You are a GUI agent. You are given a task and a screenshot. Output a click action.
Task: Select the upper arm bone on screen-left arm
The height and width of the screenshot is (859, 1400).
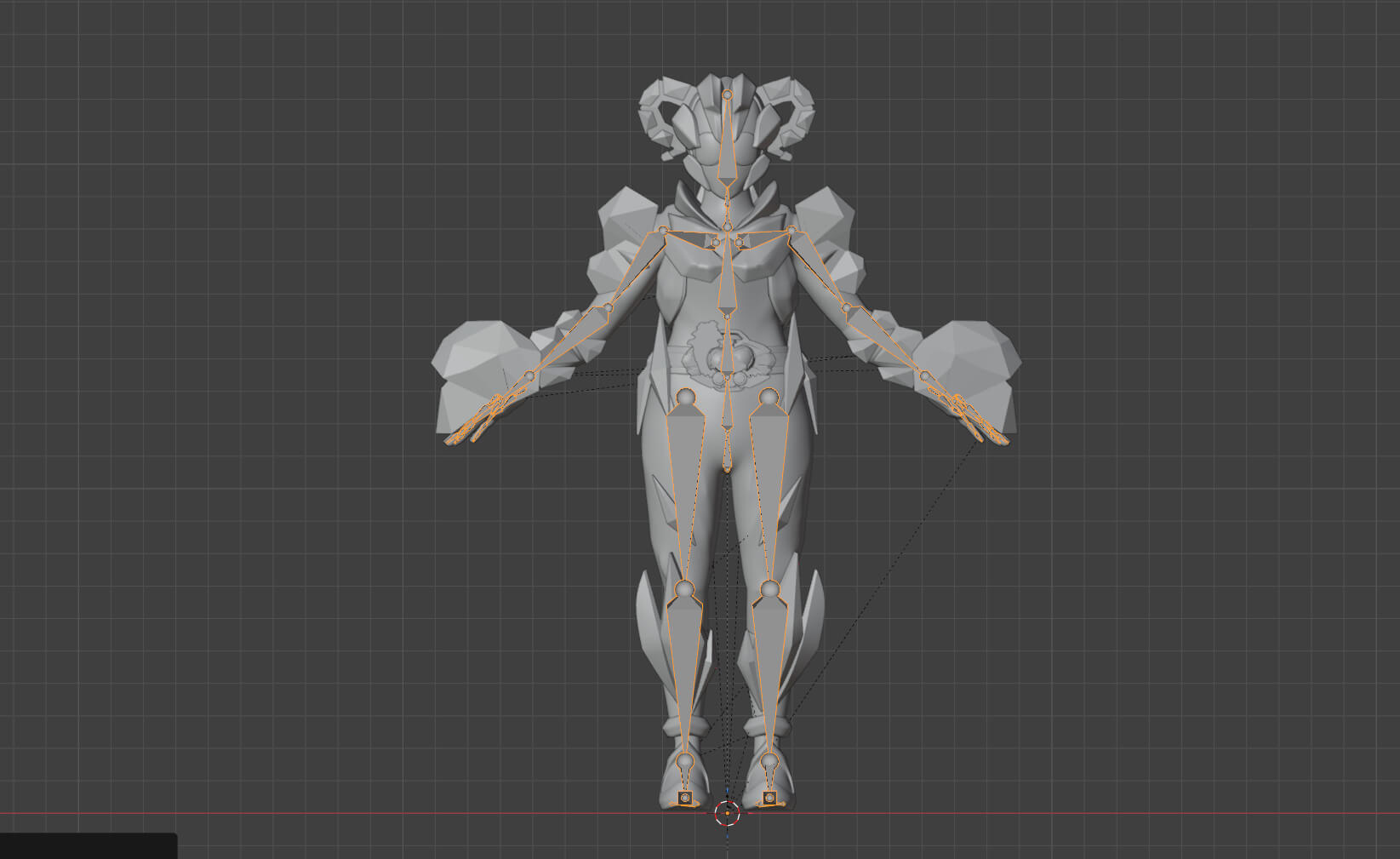pyautogui.click(x=637, y=268)
